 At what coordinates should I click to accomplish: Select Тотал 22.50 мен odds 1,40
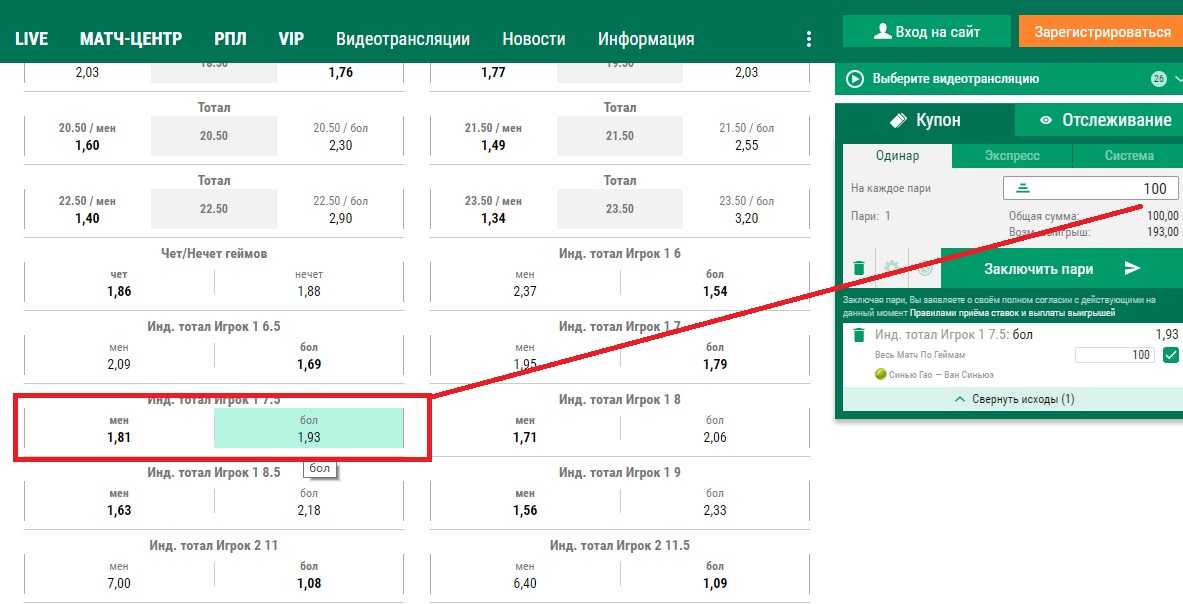[88, 210]
